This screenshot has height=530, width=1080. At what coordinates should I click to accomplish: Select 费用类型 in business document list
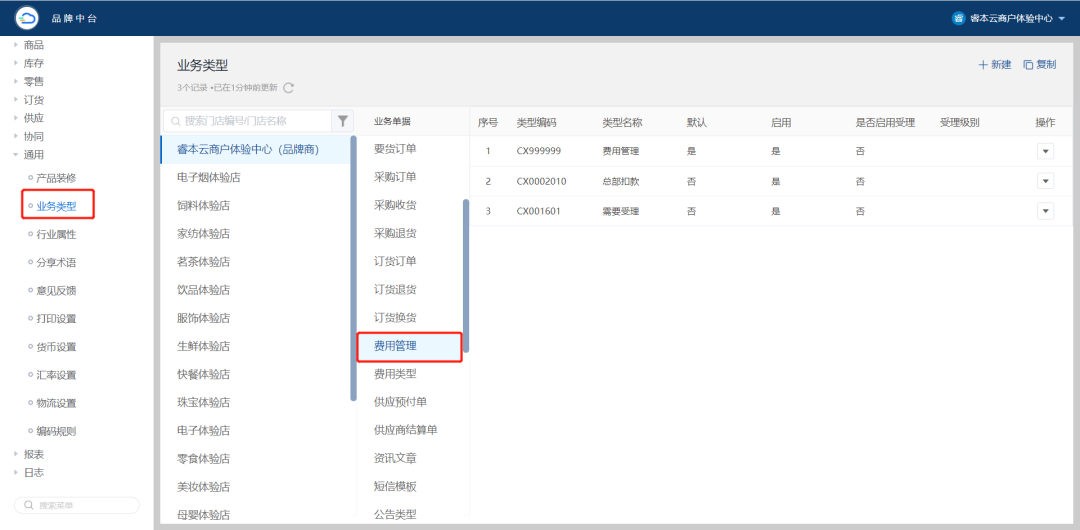tap(395, 374)
